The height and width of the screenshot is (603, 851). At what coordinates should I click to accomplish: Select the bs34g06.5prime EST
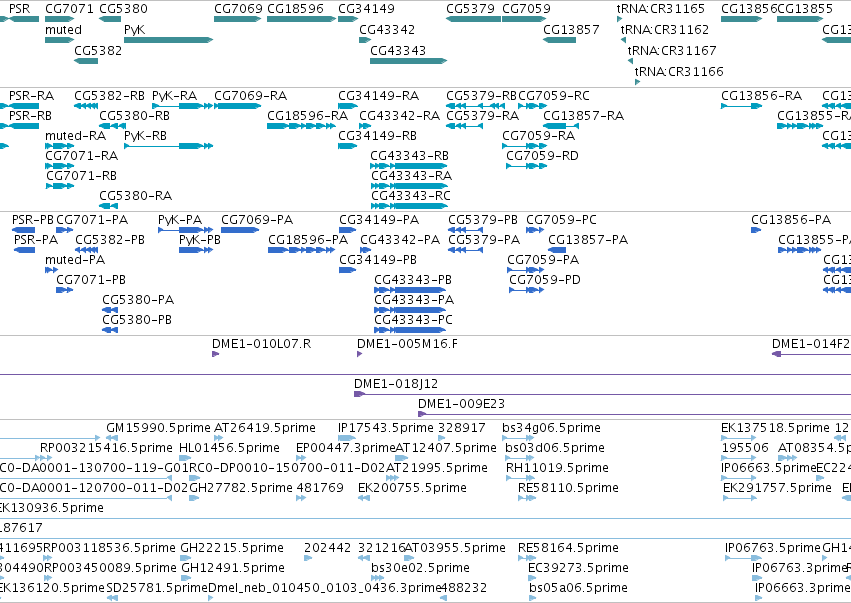518,438
